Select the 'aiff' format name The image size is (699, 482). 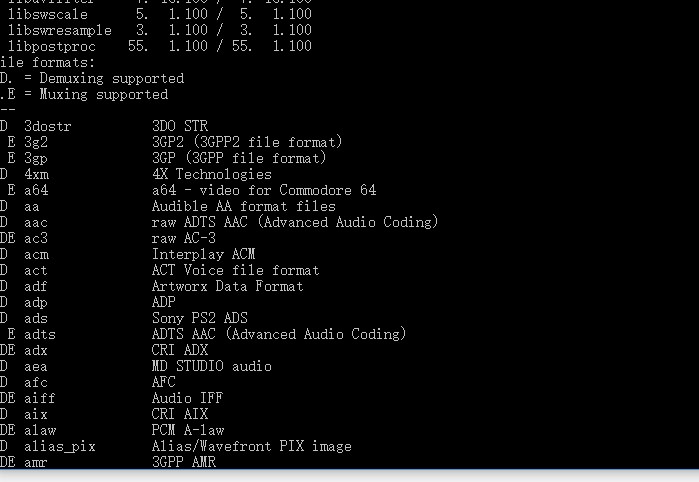click(x=40, y=398)
